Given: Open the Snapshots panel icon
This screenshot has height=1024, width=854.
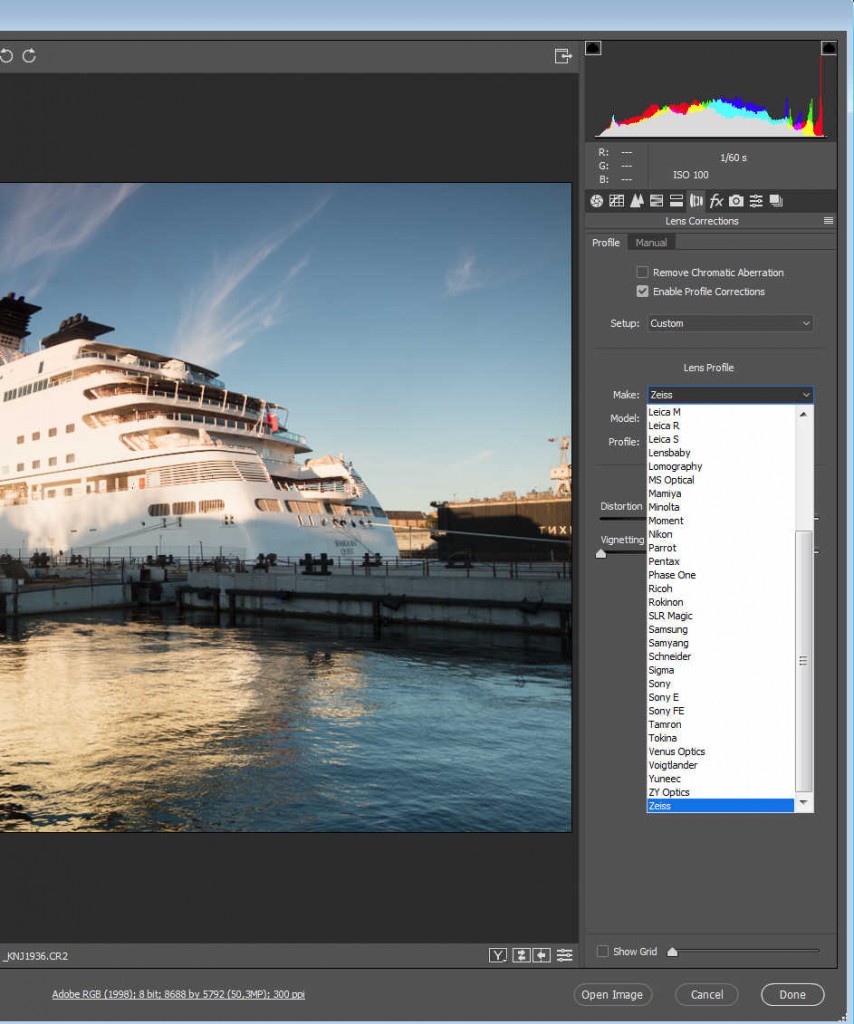Looking at the screenshot, I should point(775,201).
